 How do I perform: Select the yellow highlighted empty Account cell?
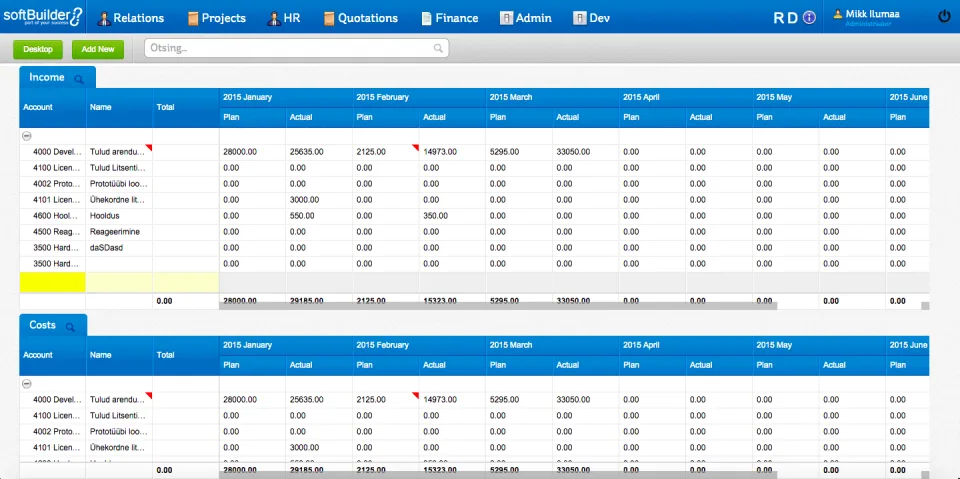coord(53,282)
